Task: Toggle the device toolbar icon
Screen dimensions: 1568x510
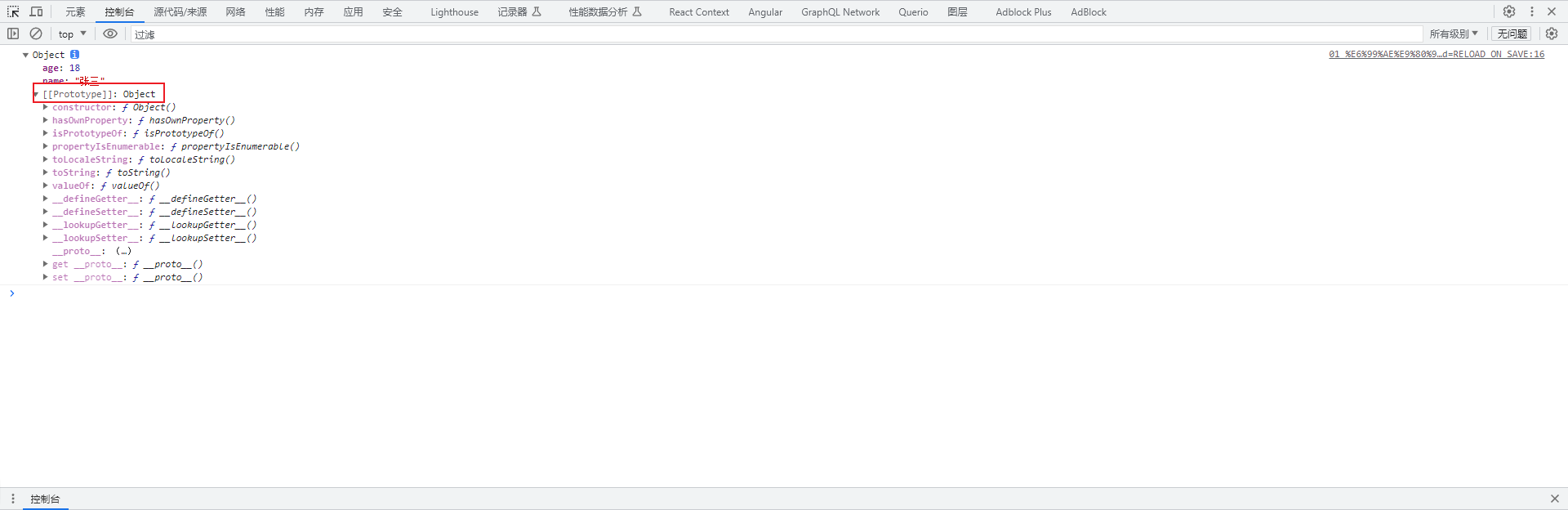Action: point(36,11)
